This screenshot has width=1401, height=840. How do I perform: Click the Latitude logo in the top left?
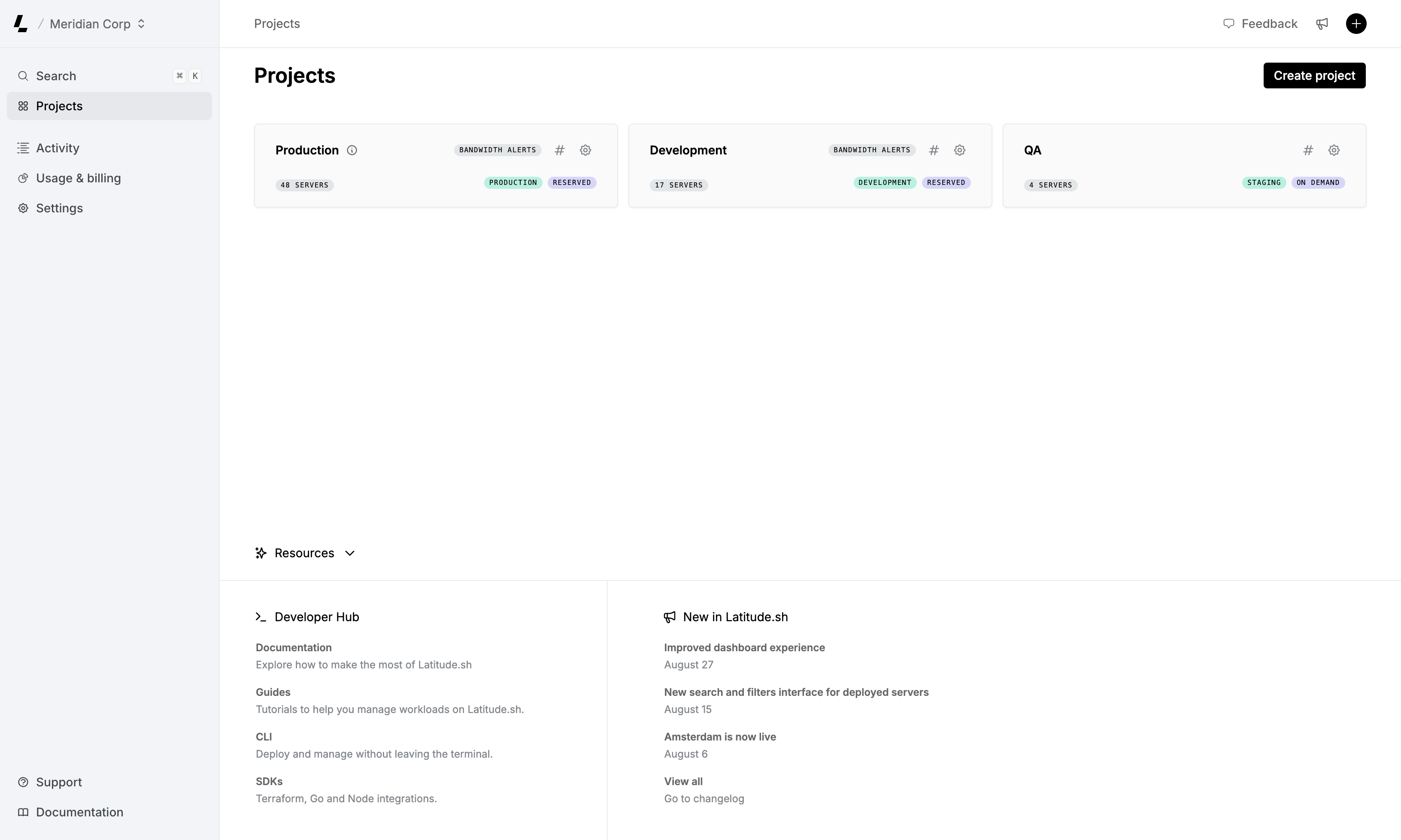point(20,24)
